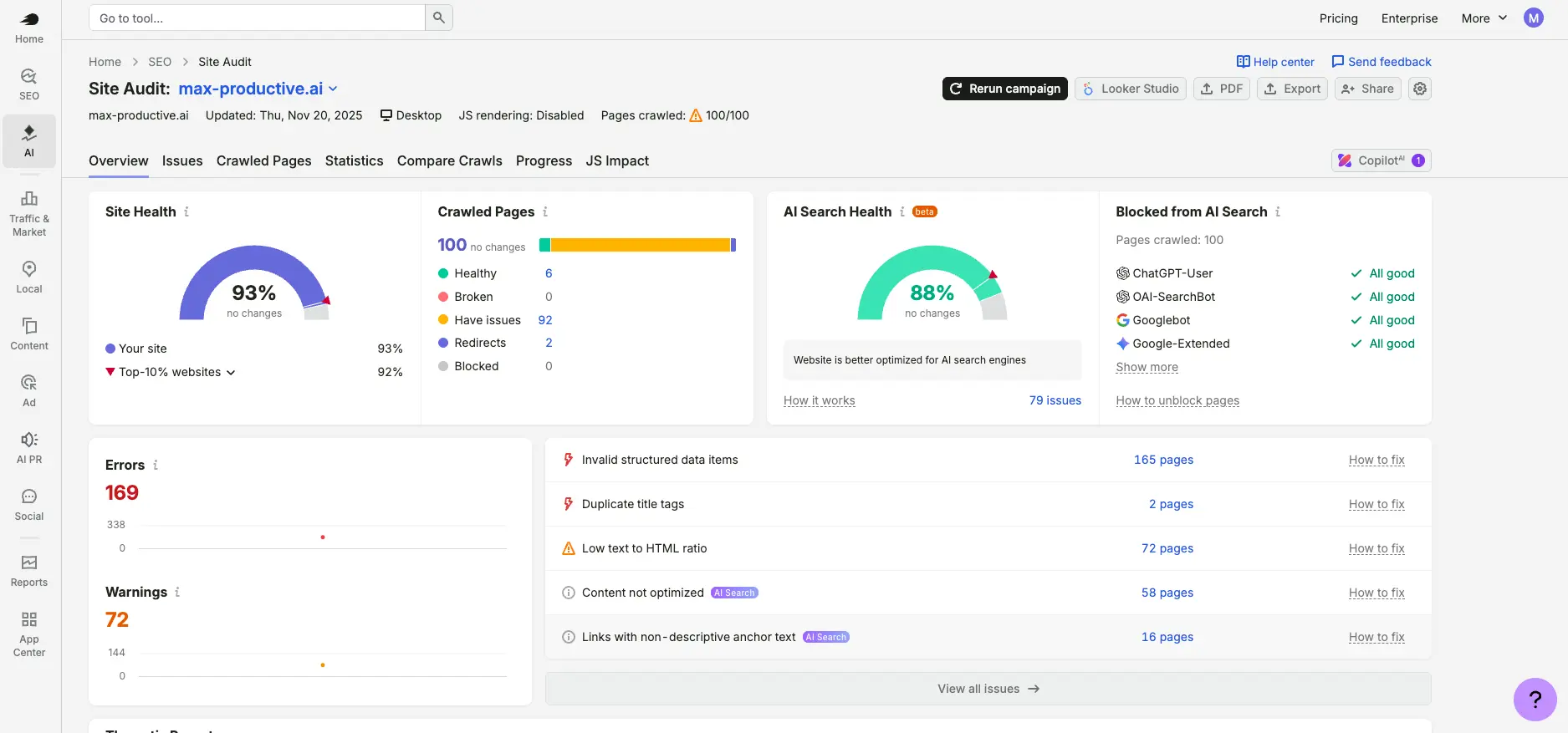The width and height of the screenshot is (1568, 733).
Task: Click Site Health info icon
Action: pyautogui.click(x=186, y=212)
